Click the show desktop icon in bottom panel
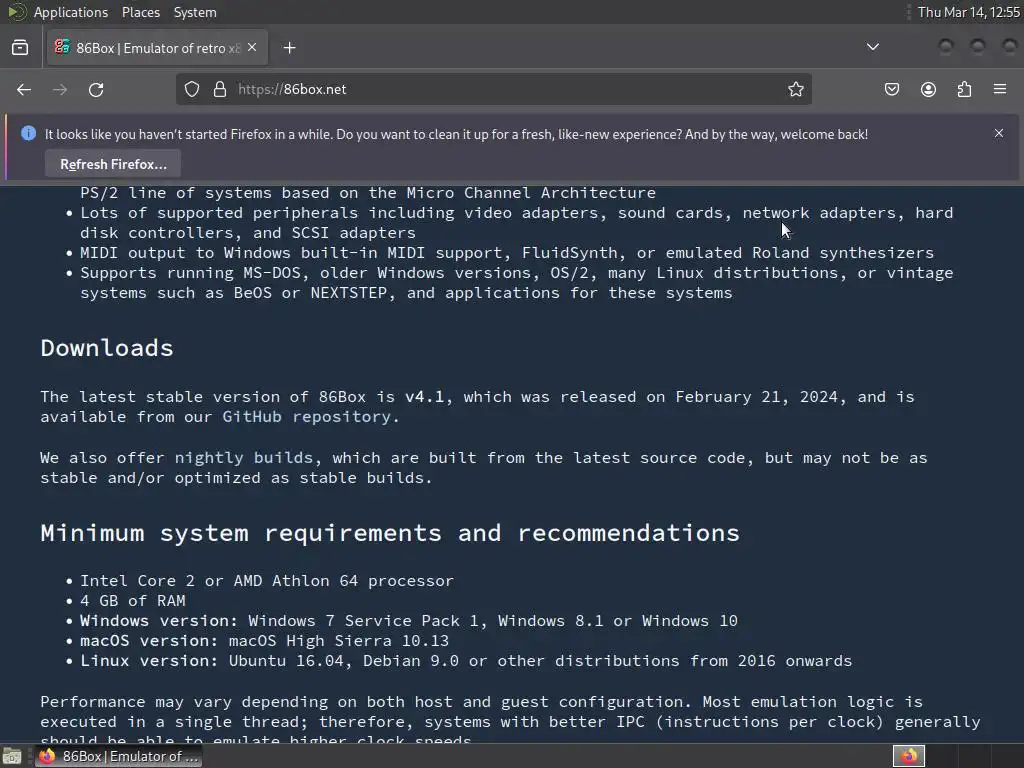This screenshot has width=1024, height=768. [12, 756]
